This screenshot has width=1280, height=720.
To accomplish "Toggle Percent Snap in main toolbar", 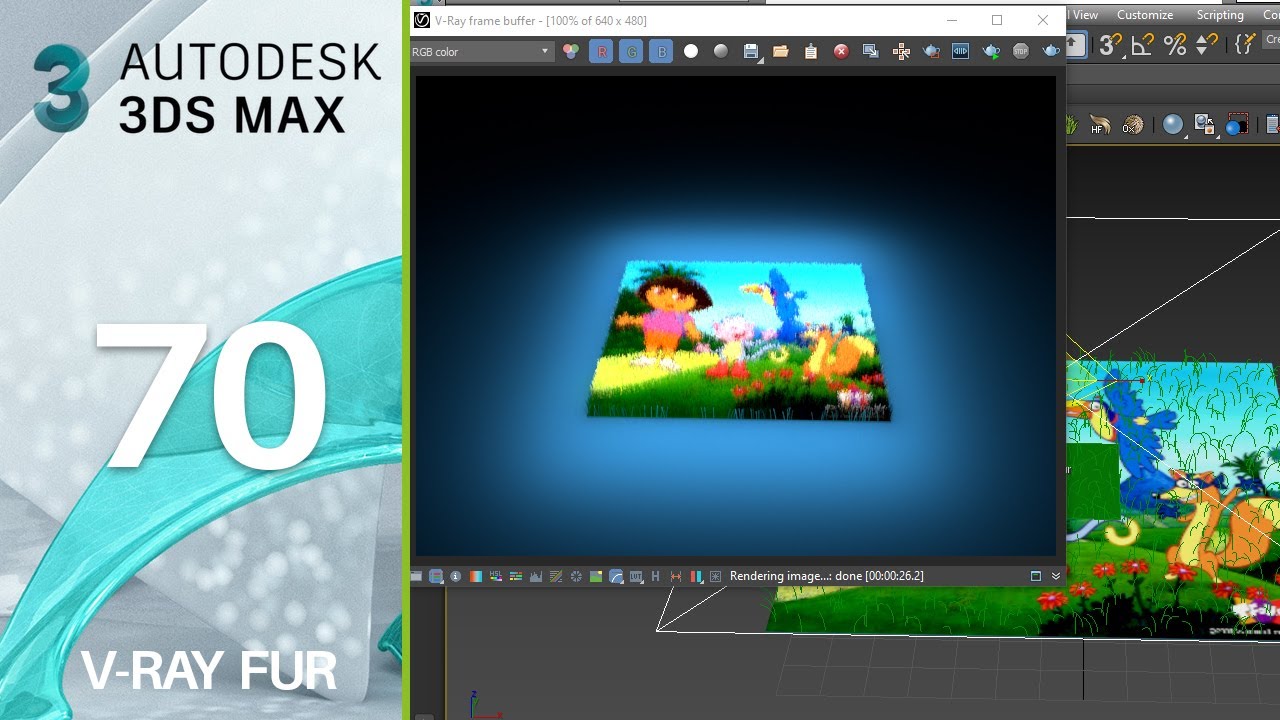I will (1175, 44).
